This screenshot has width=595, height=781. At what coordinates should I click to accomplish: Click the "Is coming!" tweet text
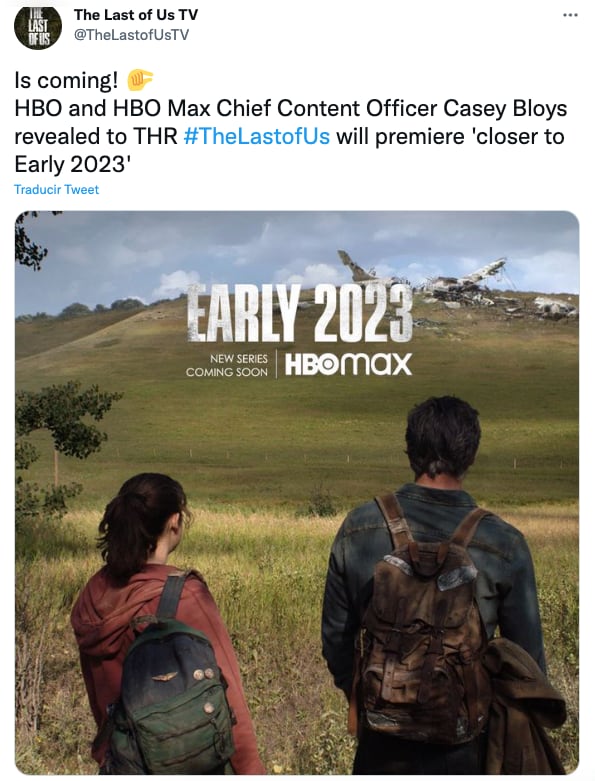[67, 81]
